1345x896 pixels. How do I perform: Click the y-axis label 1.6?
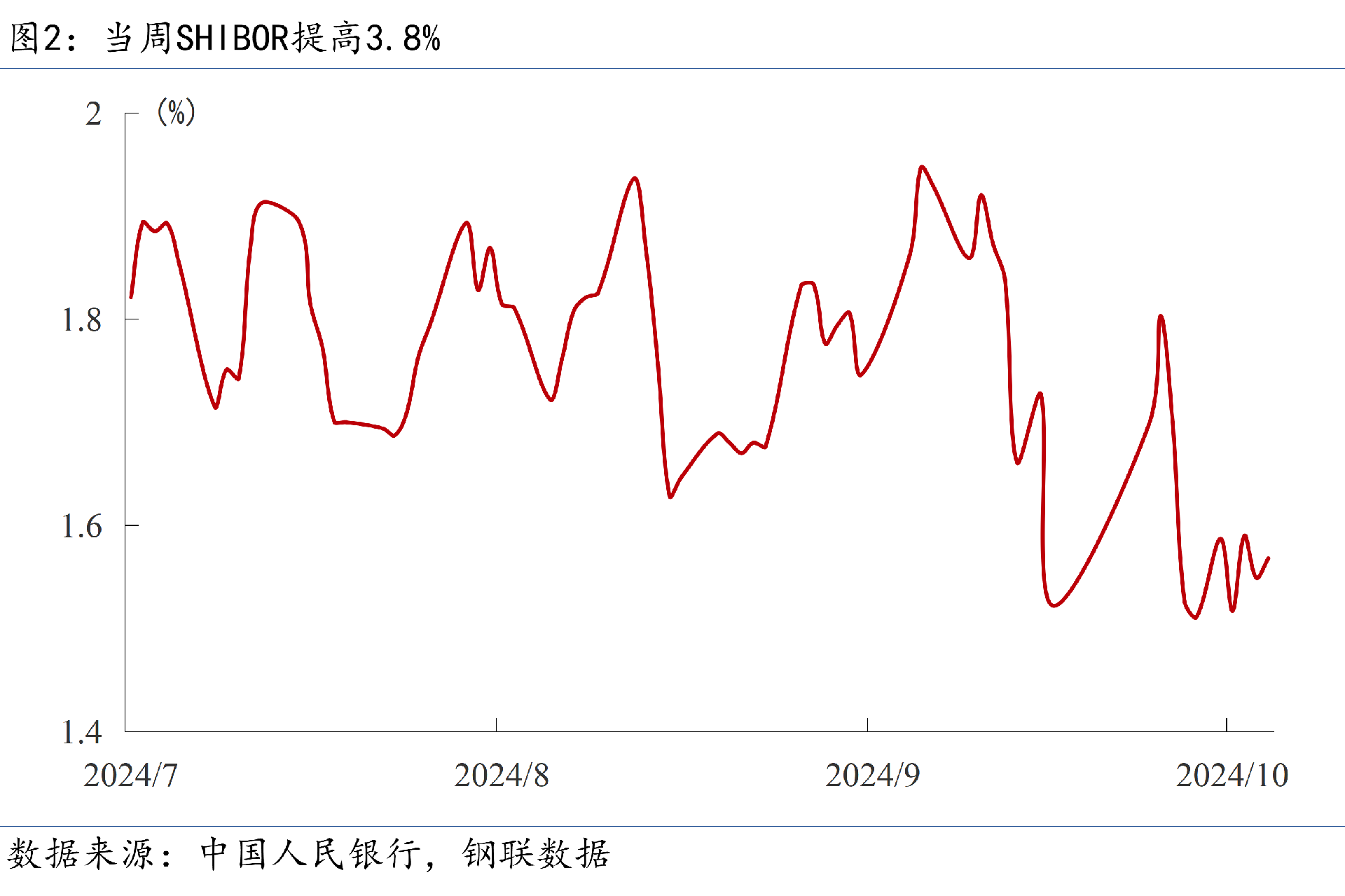pos(81,526)
